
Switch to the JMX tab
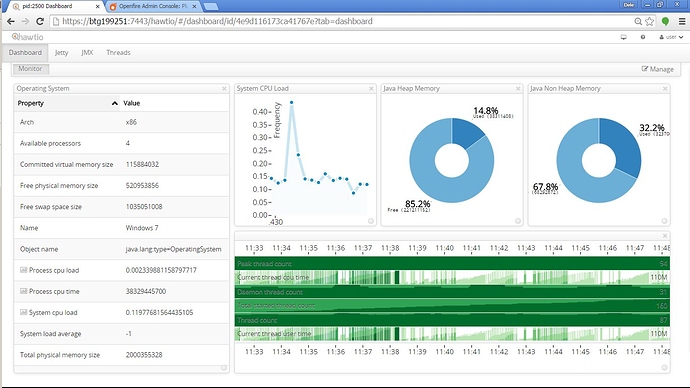87,52
